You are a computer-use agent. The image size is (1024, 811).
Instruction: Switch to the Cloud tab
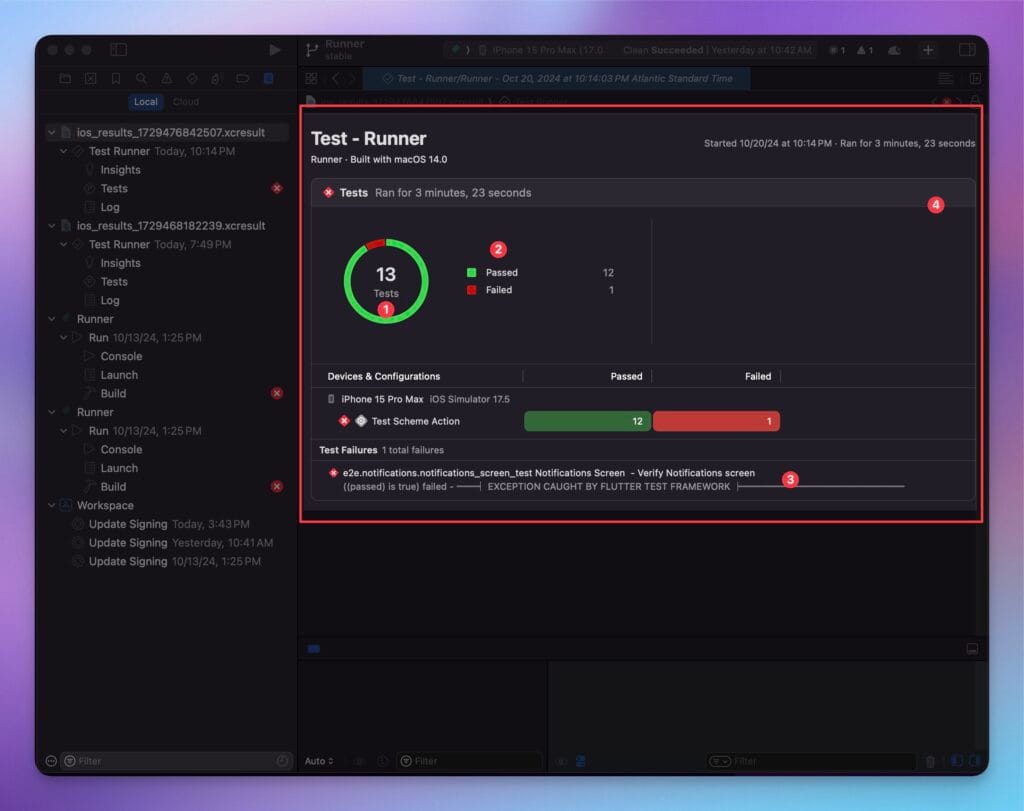[x=186, y=101]
